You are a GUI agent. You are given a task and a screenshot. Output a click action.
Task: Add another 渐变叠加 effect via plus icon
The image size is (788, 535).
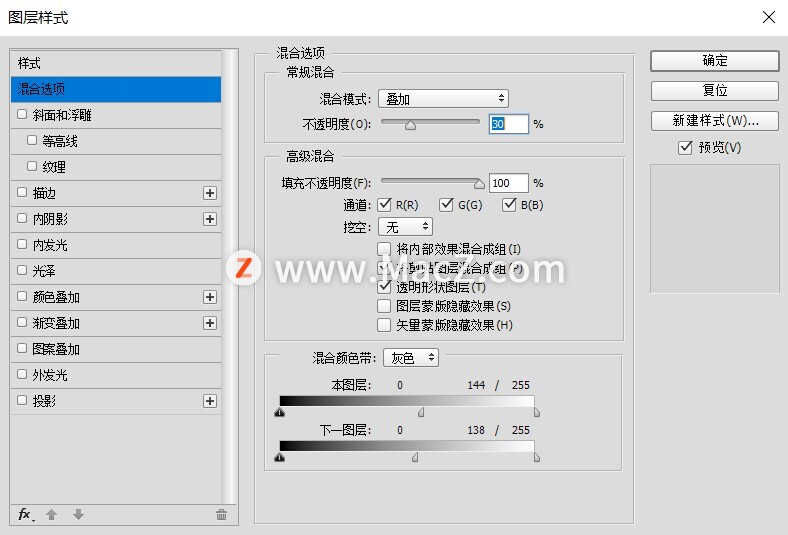coord(210,323)
